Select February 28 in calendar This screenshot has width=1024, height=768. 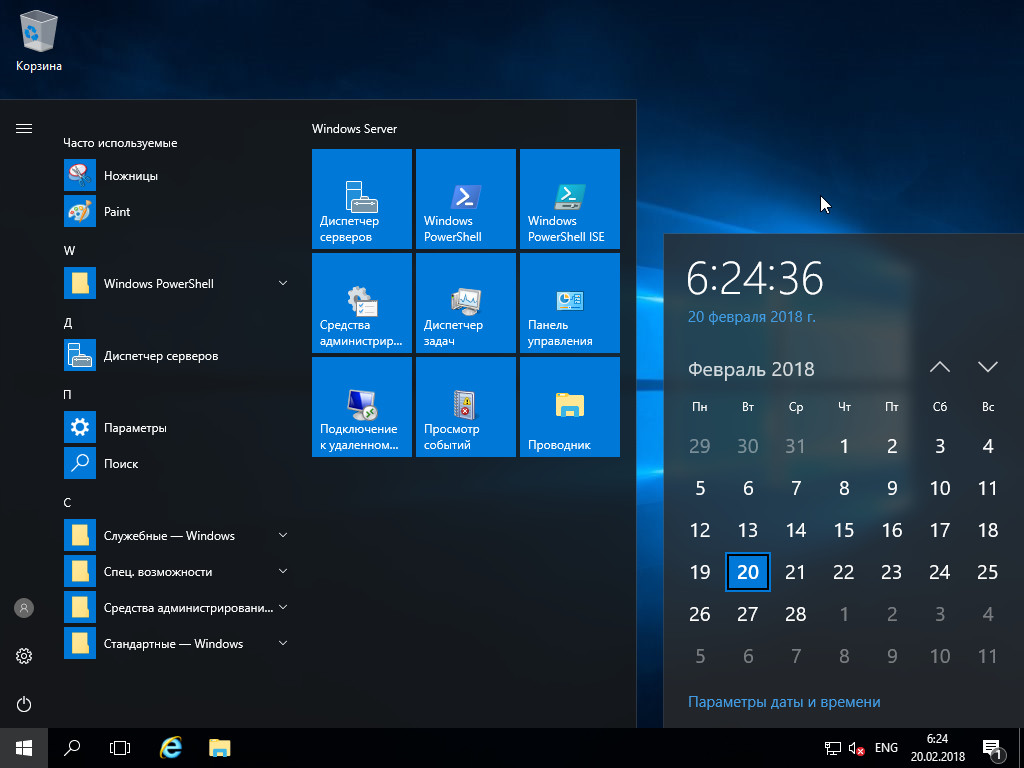click(x=795, y=614)
